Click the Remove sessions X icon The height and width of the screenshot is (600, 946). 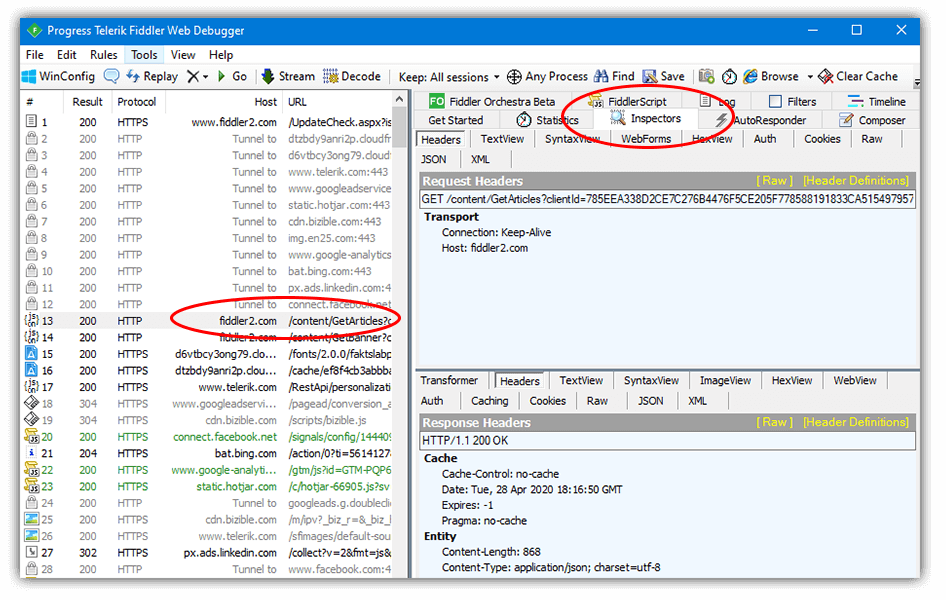(x=192, y=77)
